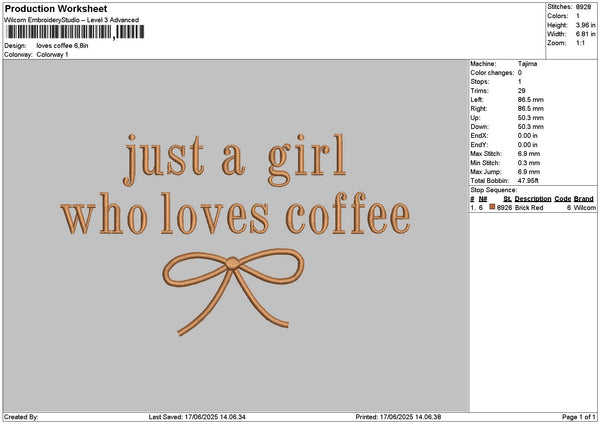Click the Machine value 'Tajima'
Image resolution: width=600 pixels, height=424 pixels.
529,64
